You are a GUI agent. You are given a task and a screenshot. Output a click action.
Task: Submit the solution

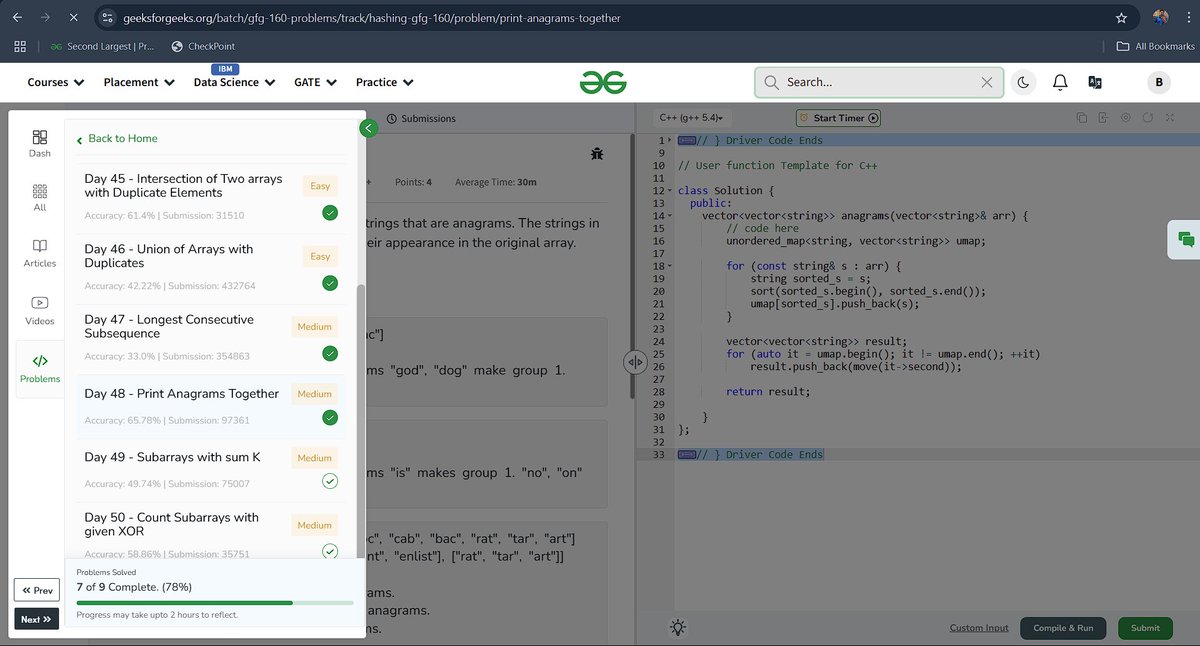click(1145, 628)
